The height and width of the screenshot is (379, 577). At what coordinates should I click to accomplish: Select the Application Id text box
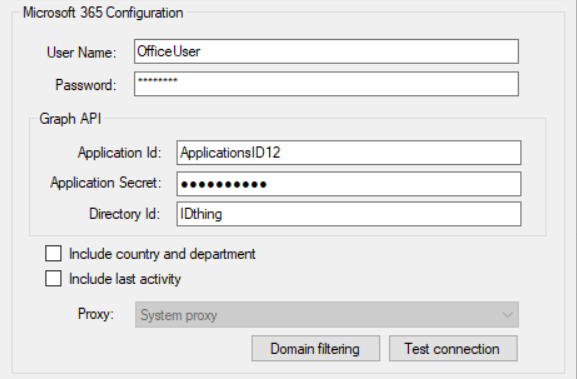pyautogui.click(x=348, y=152)
